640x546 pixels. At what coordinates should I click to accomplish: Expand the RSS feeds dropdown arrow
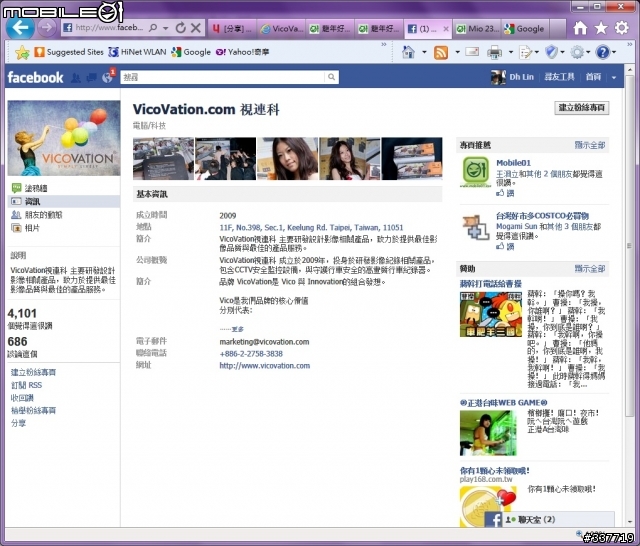coord(457,52)
